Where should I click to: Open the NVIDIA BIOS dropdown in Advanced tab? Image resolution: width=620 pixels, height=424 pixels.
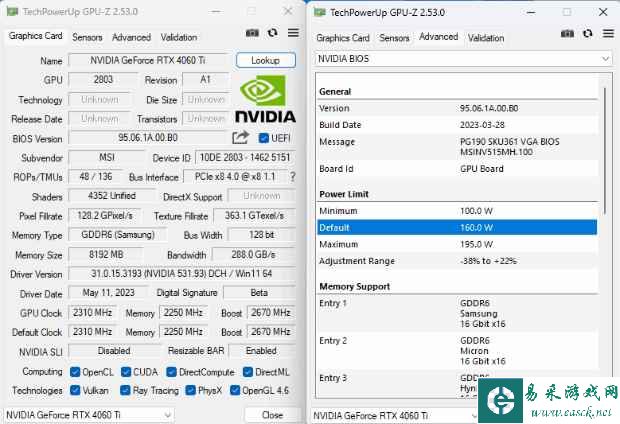pyautogui.click(x=463, y=59)
